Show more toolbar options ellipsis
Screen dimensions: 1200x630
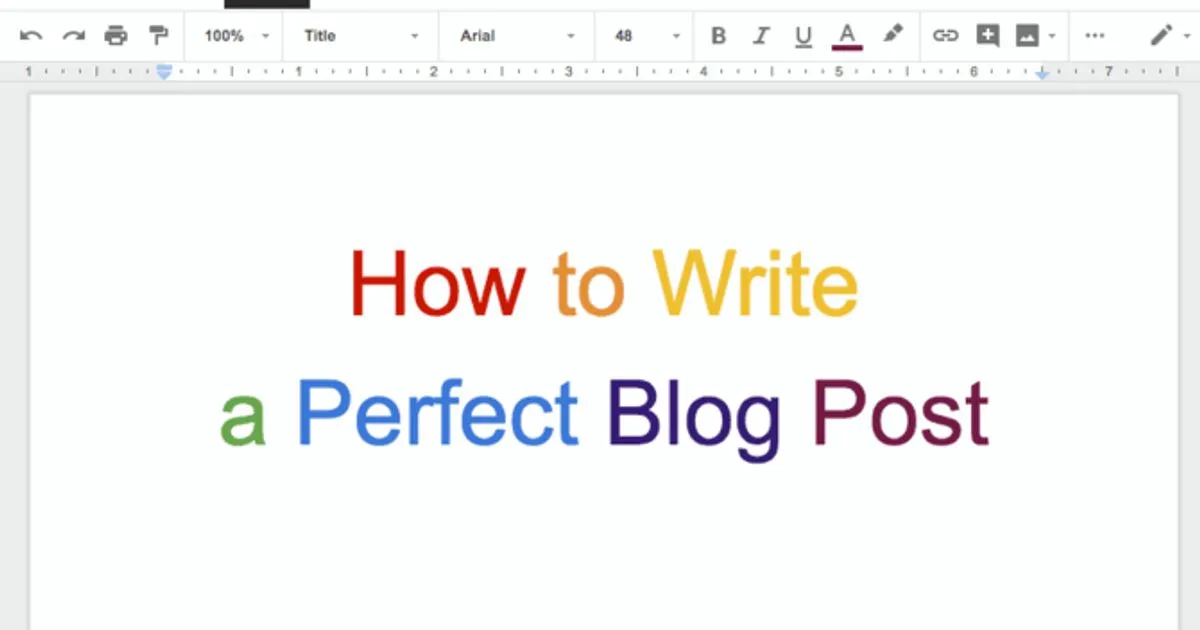point(1095,36)
